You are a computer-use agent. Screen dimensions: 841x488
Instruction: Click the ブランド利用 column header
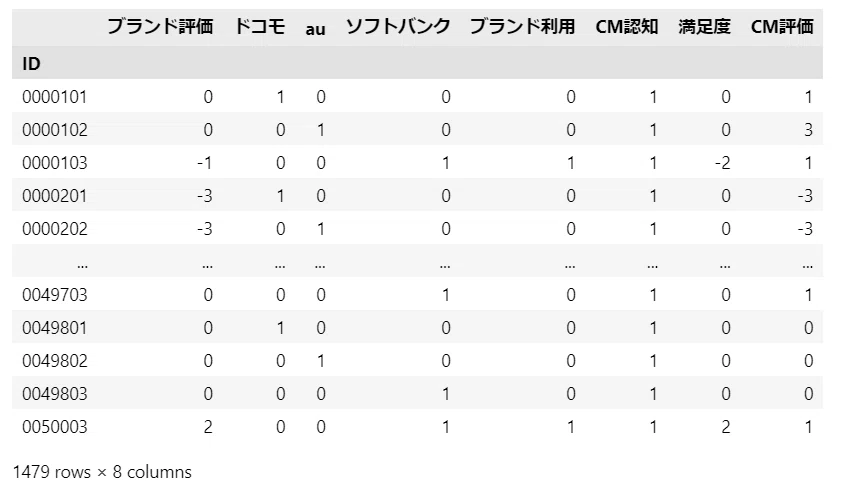point(522,26)
